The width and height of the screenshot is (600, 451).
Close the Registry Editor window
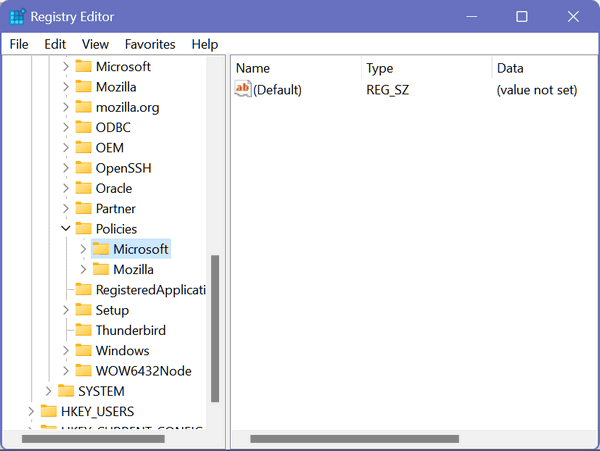point(573,17)
